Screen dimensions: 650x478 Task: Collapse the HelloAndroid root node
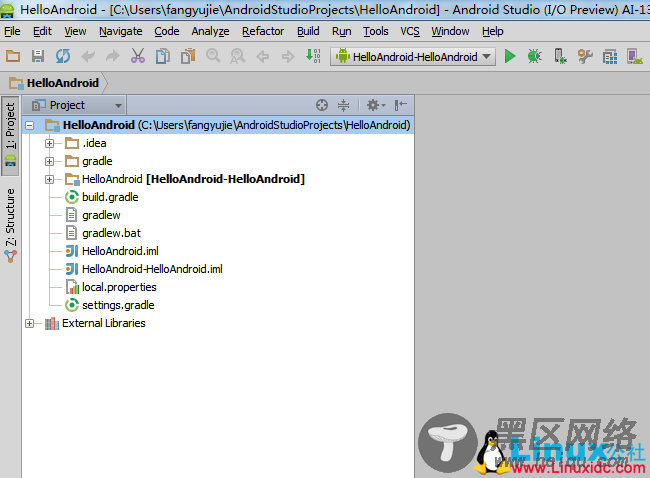pyautogui.click(x=29, y=125)
